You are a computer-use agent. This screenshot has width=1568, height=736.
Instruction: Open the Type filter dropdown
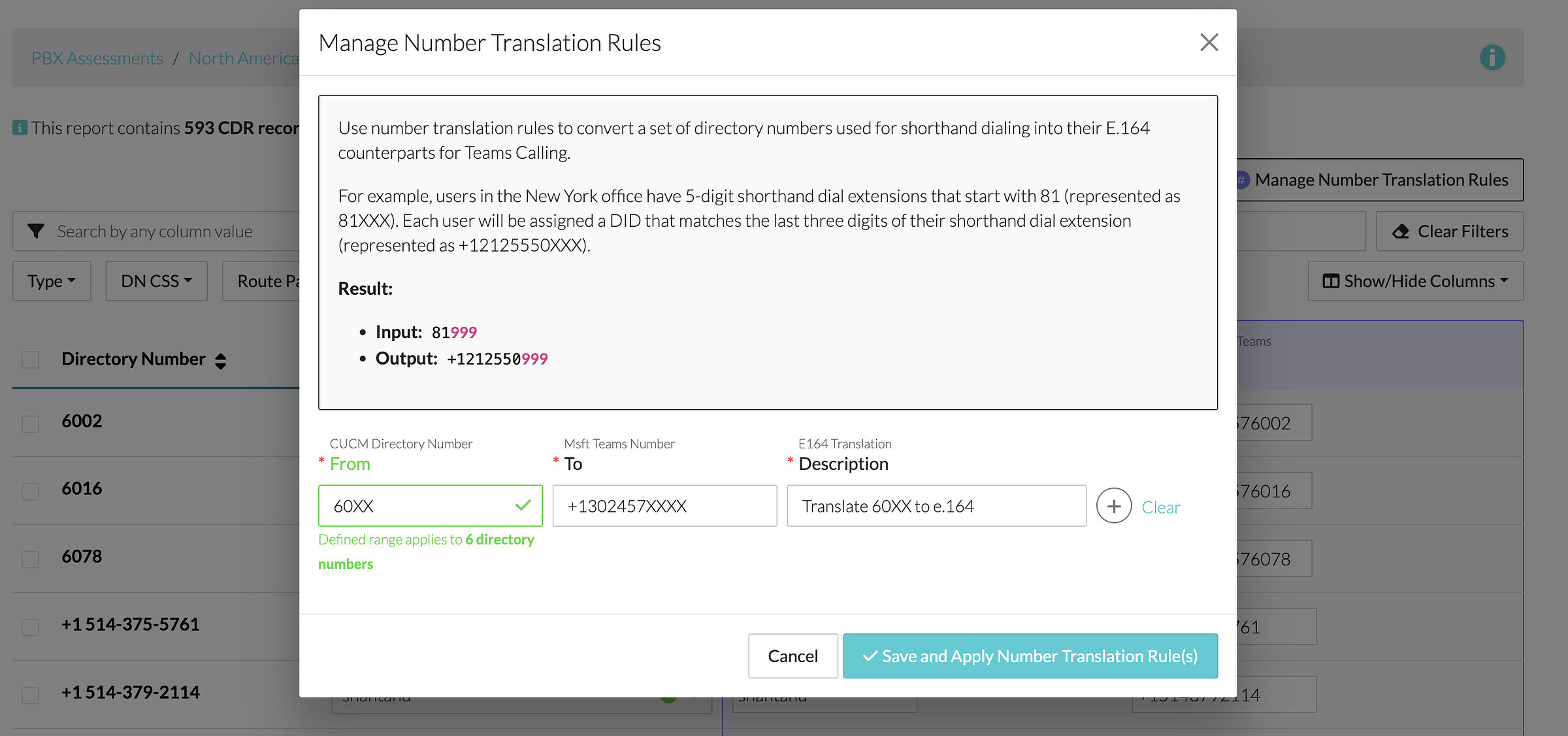click(51, 280)
